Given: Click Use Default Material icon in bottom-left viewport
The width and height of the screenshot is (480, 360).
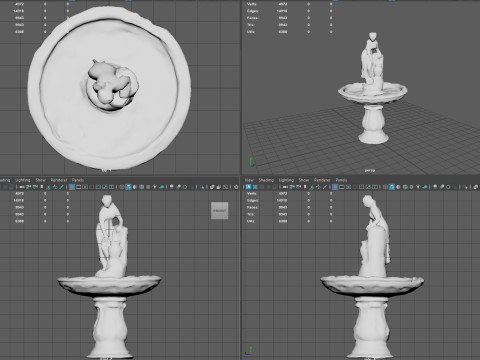Looking at the screenshot, I should [135, 187].
